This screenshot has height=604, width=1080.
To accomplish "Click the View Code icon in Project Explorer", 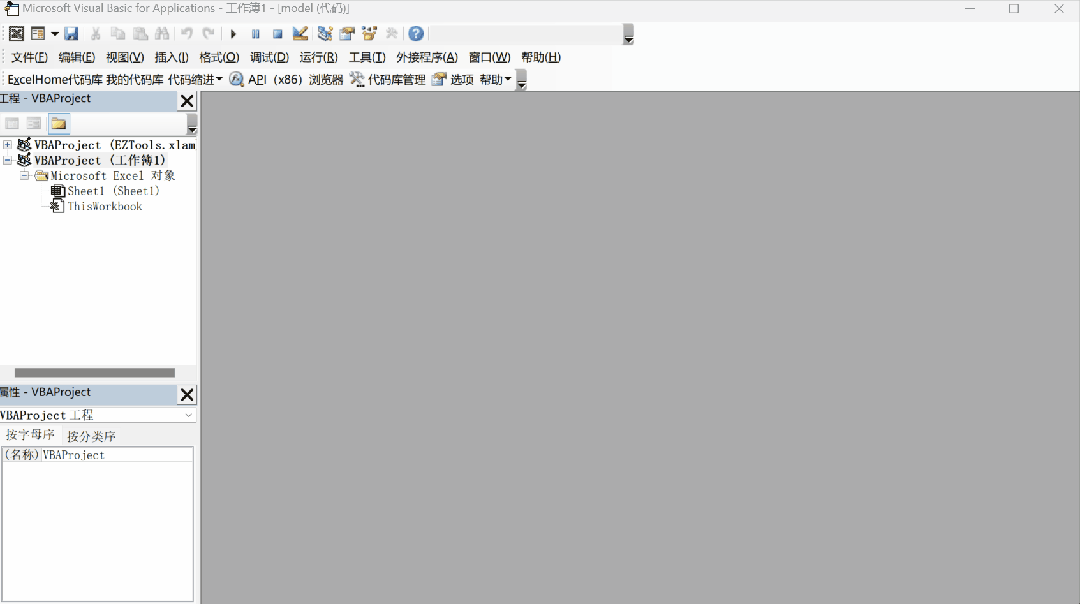I will pyautogui.click(x=11, y=123).
